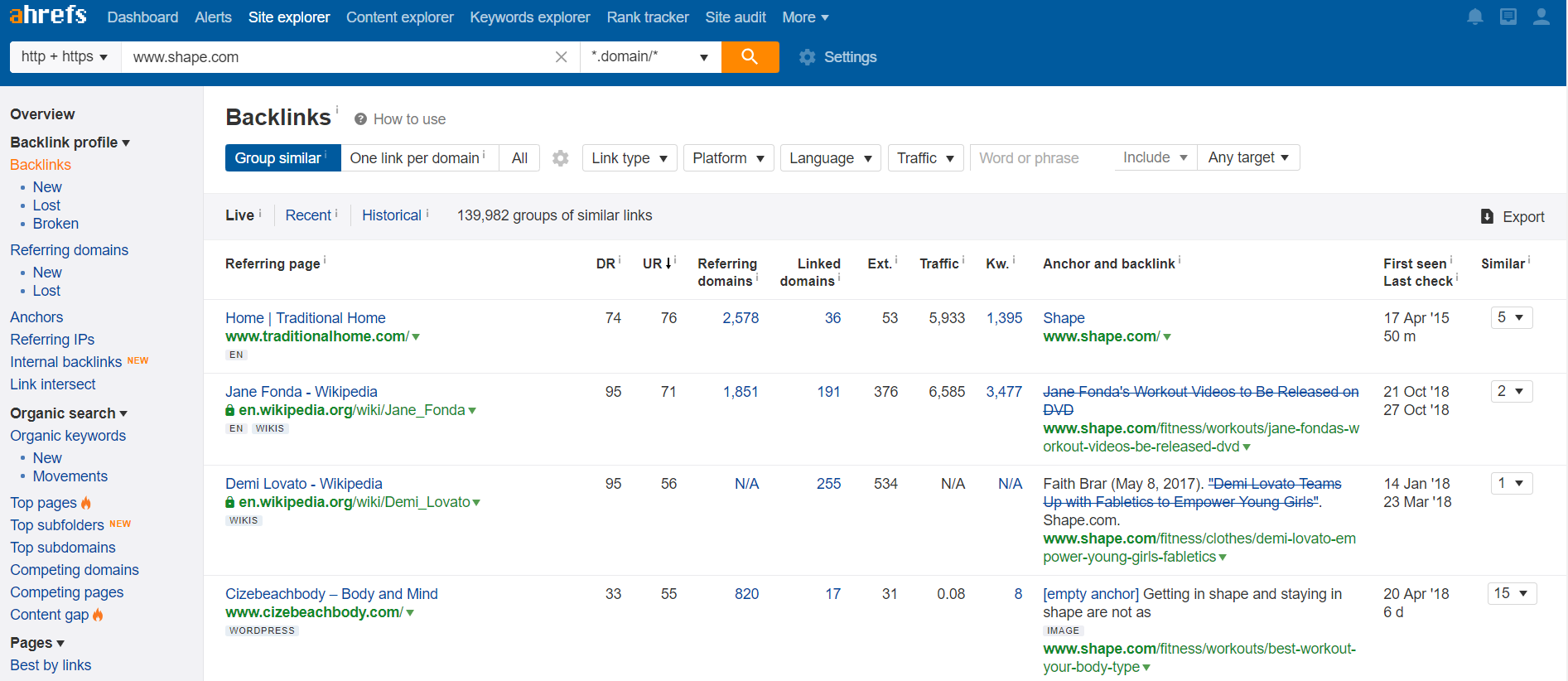Switch to the Live index tab
The height and width of the screenshot is (681, 1568).
tap(239, 215)
